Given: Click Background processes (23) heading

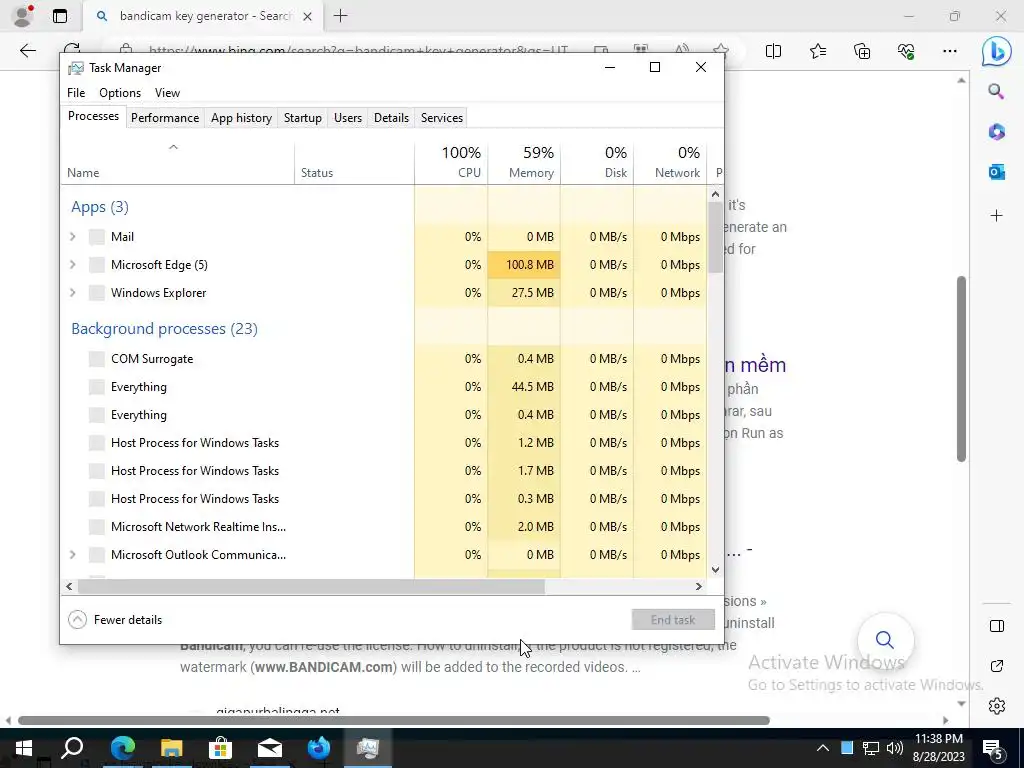Looking at the screenshot, I should point(165,328).
